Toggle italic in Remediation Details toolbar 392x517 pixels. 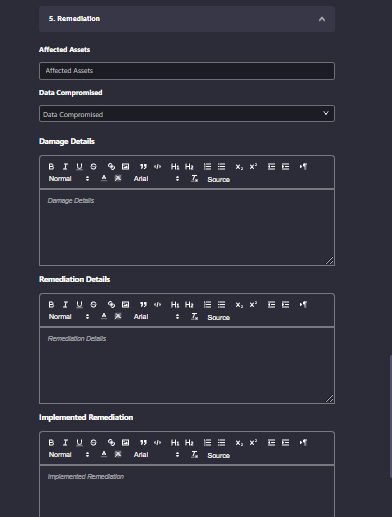tap(65, 304)
